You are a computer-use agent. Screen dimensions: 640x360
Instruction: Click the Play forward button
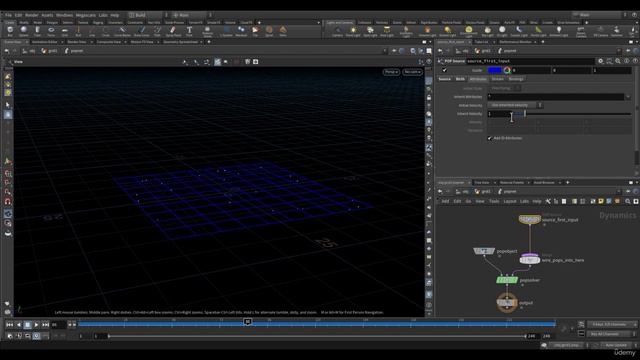coord(36,325)
